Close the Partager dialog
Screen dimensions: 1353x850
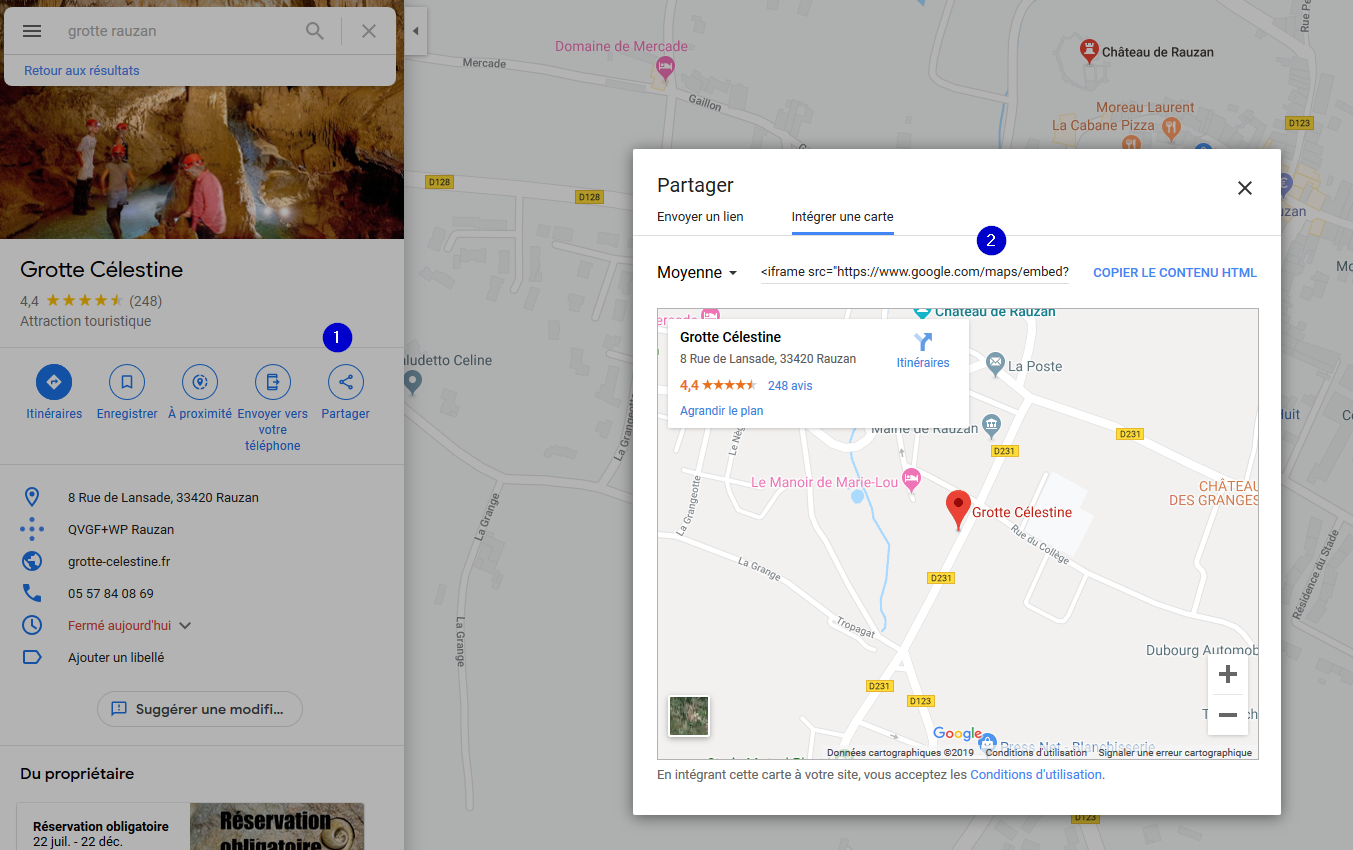tap(1245, 188)
